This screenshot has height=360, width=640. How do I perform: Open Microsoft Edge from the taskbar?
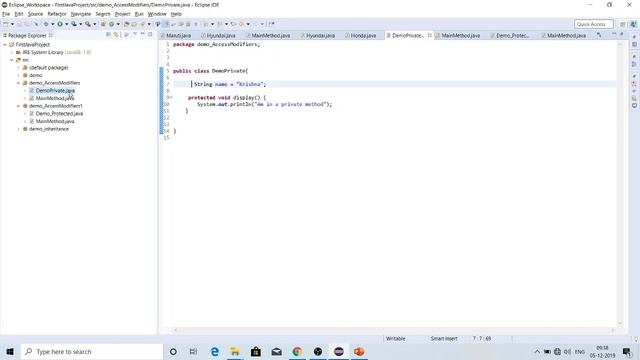[x=215, y=351]
